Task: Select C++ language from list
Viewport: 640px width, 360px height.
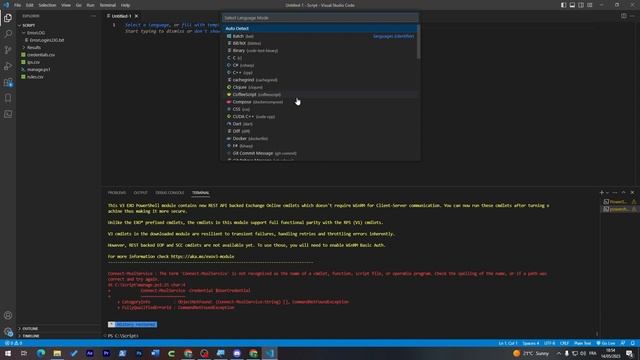Action: pos(320,73)
